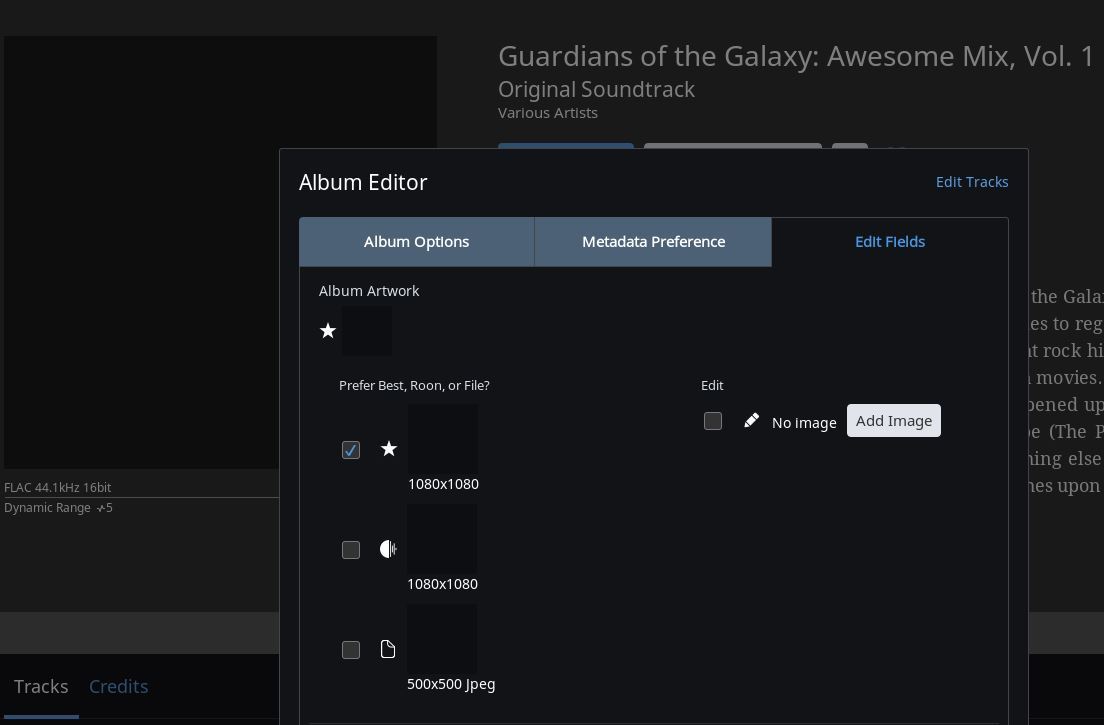Check the File artwork preference checkbox
Screen dimensions: 1104x725
[x=351, y=650]
